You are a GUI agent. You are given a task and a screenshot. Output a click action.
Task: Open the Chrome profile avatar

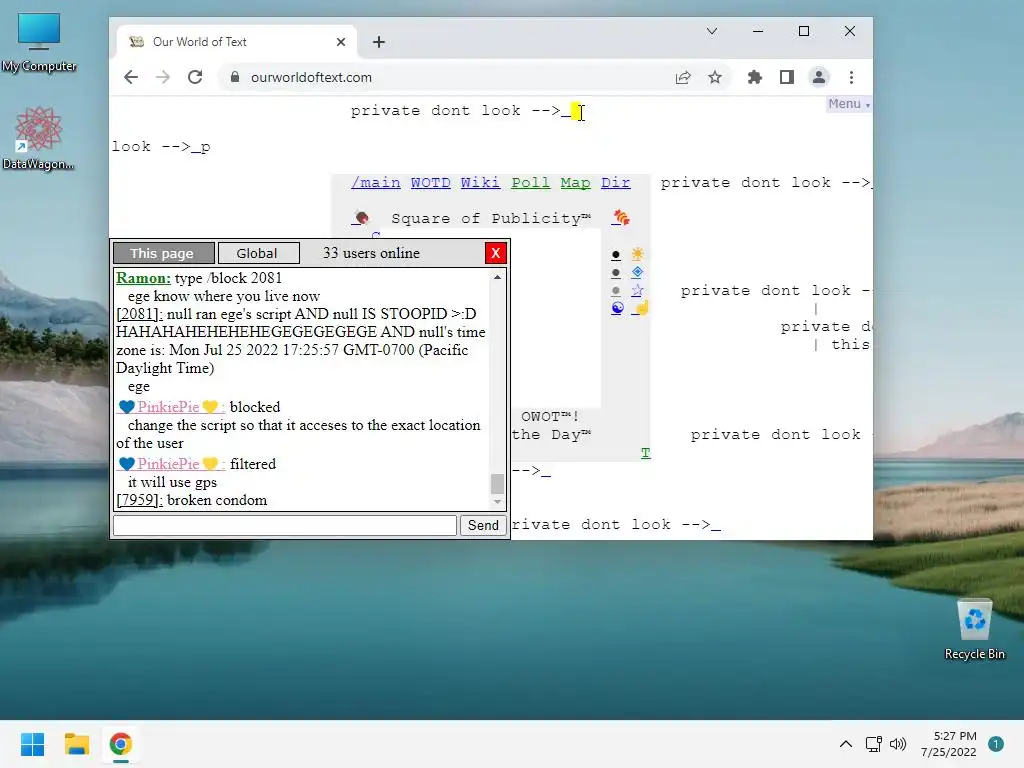pos(819,77)
